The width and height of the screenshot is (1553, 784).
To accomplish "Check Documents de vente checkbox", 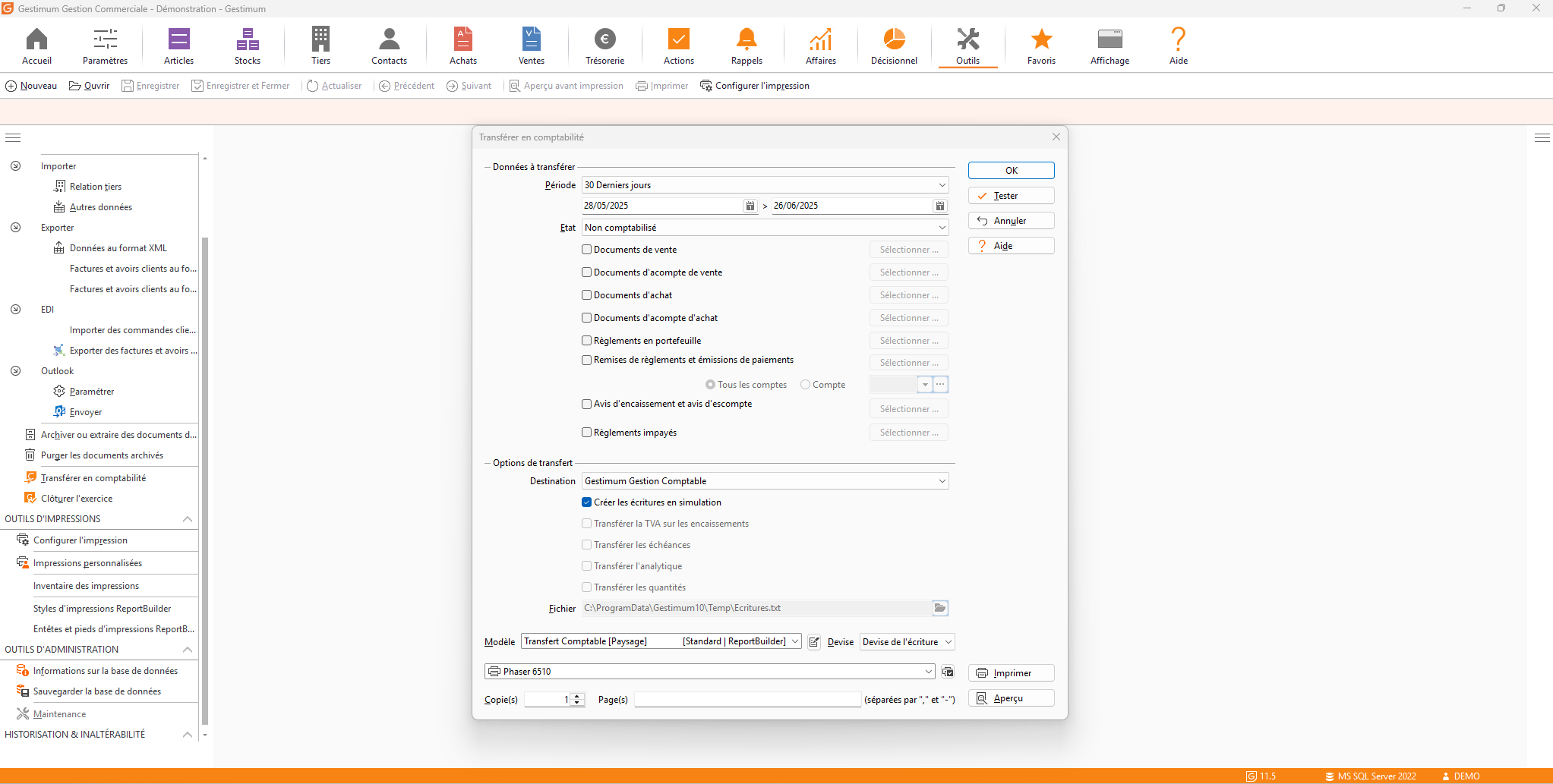I will [x=586, y=250].
